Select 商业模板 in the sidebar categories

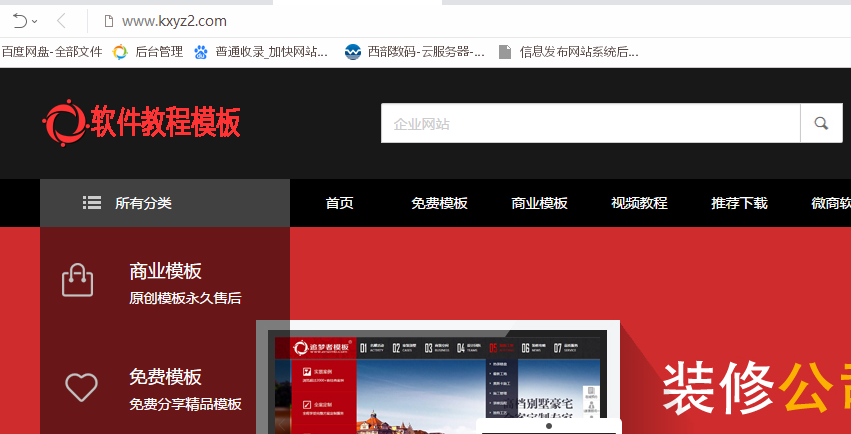166,271
